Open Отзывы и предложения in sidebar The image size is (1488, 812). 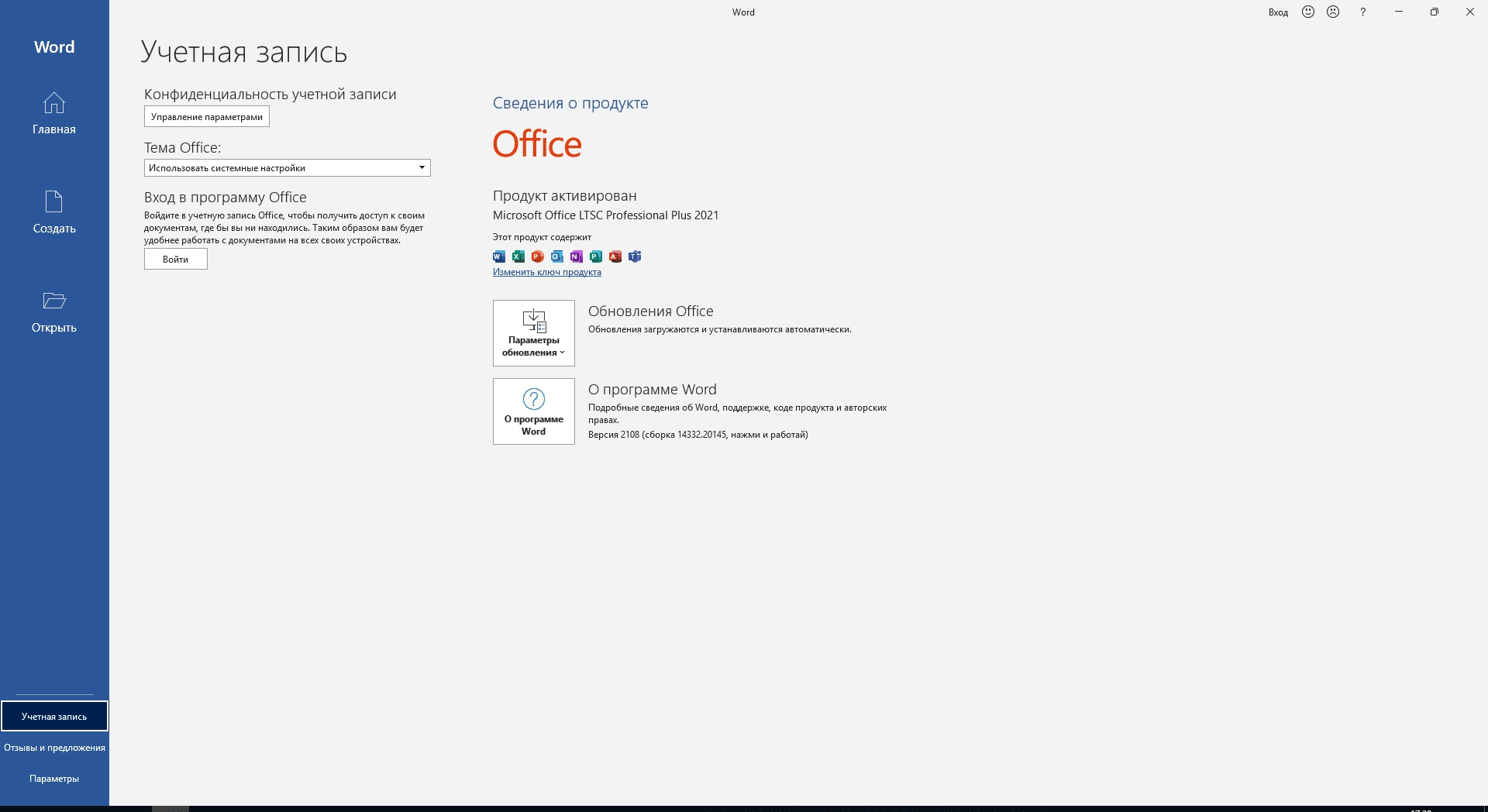tap(54, 747)
